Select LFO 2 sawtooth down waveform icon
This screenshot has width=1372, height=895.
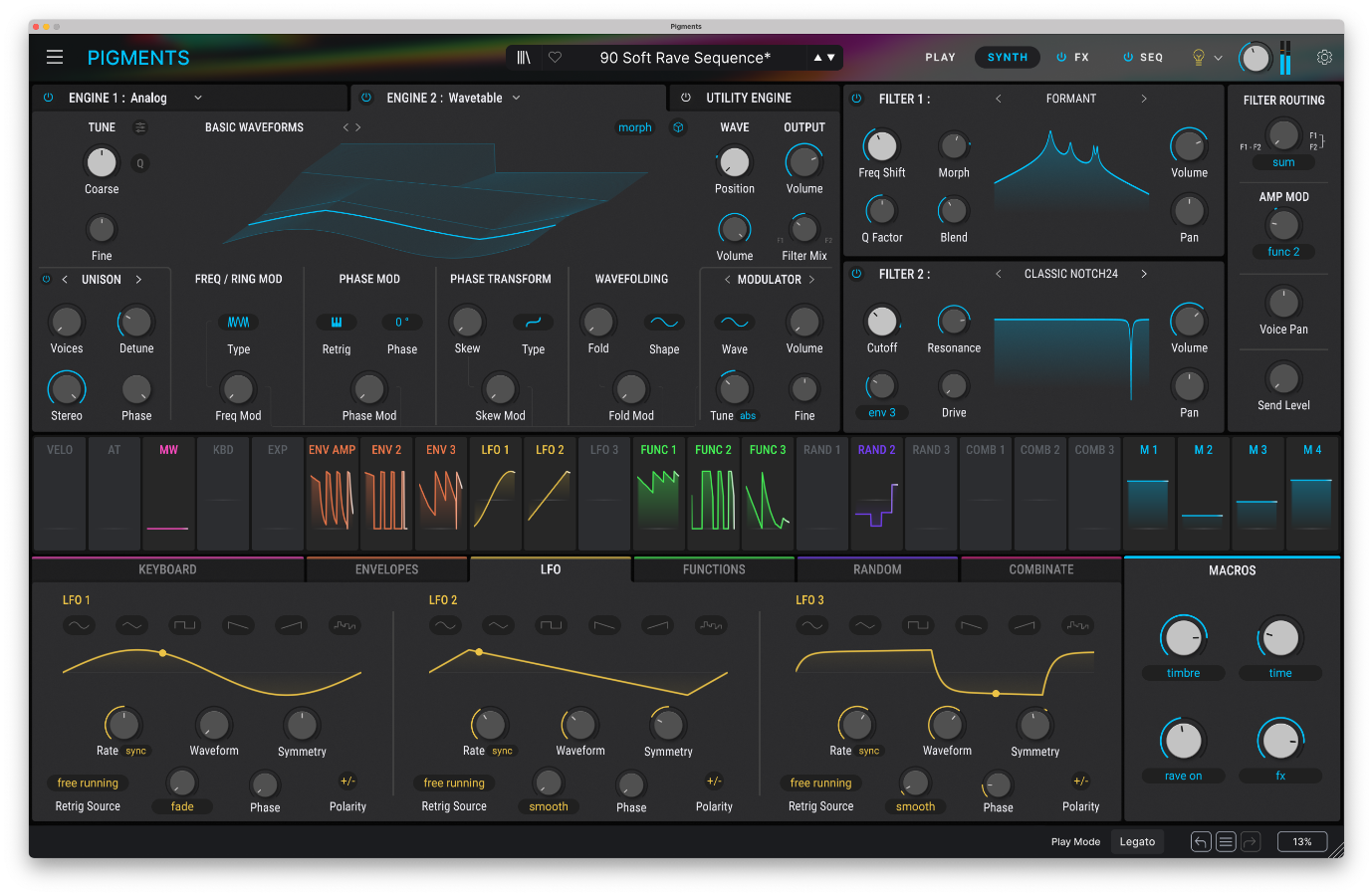point(604,625)
